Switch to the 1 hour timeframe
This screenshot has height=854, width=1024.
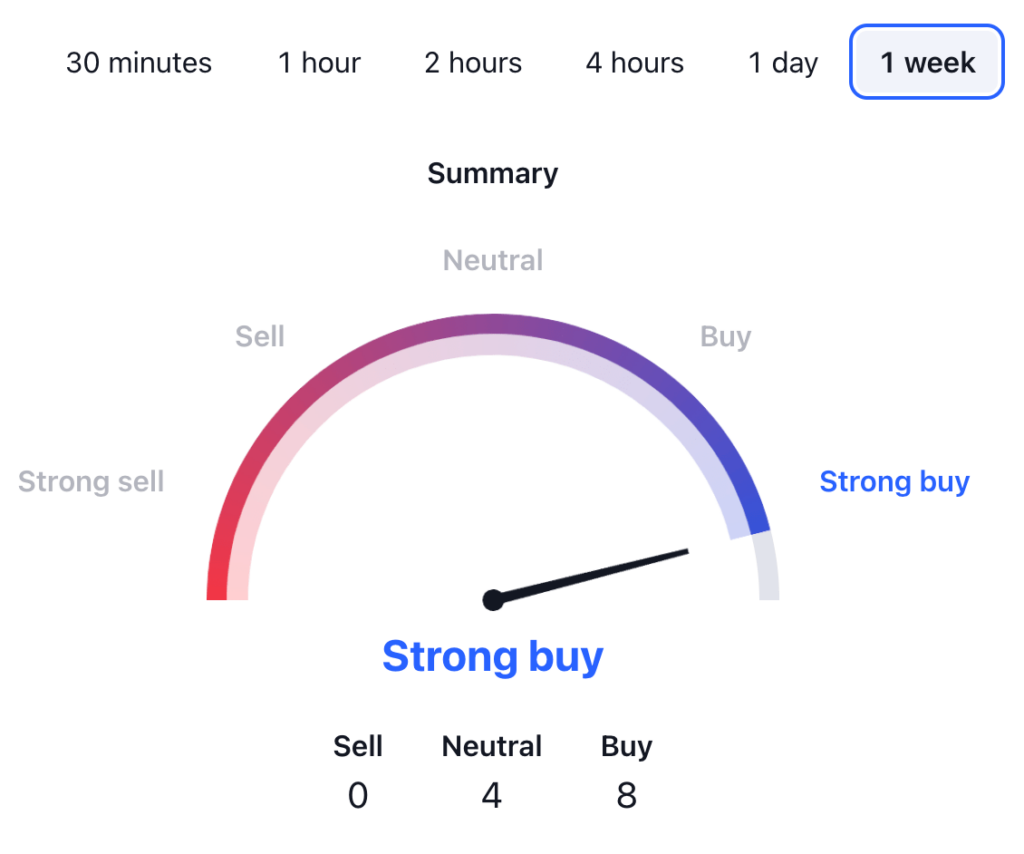(x=319, y=63)
